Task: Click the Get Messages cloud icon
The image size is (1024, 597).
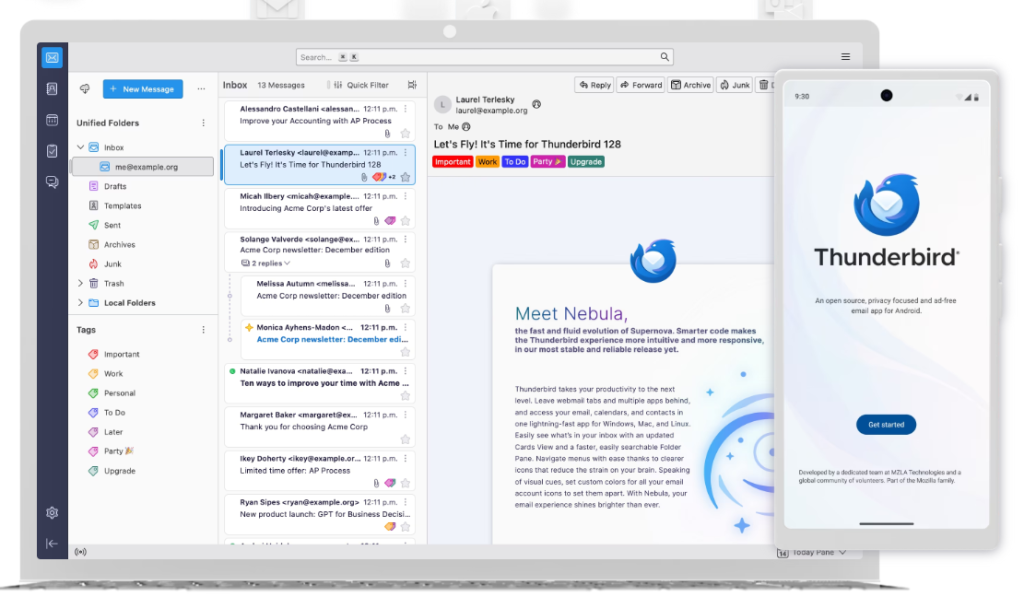Action: (x=85, y=89)
